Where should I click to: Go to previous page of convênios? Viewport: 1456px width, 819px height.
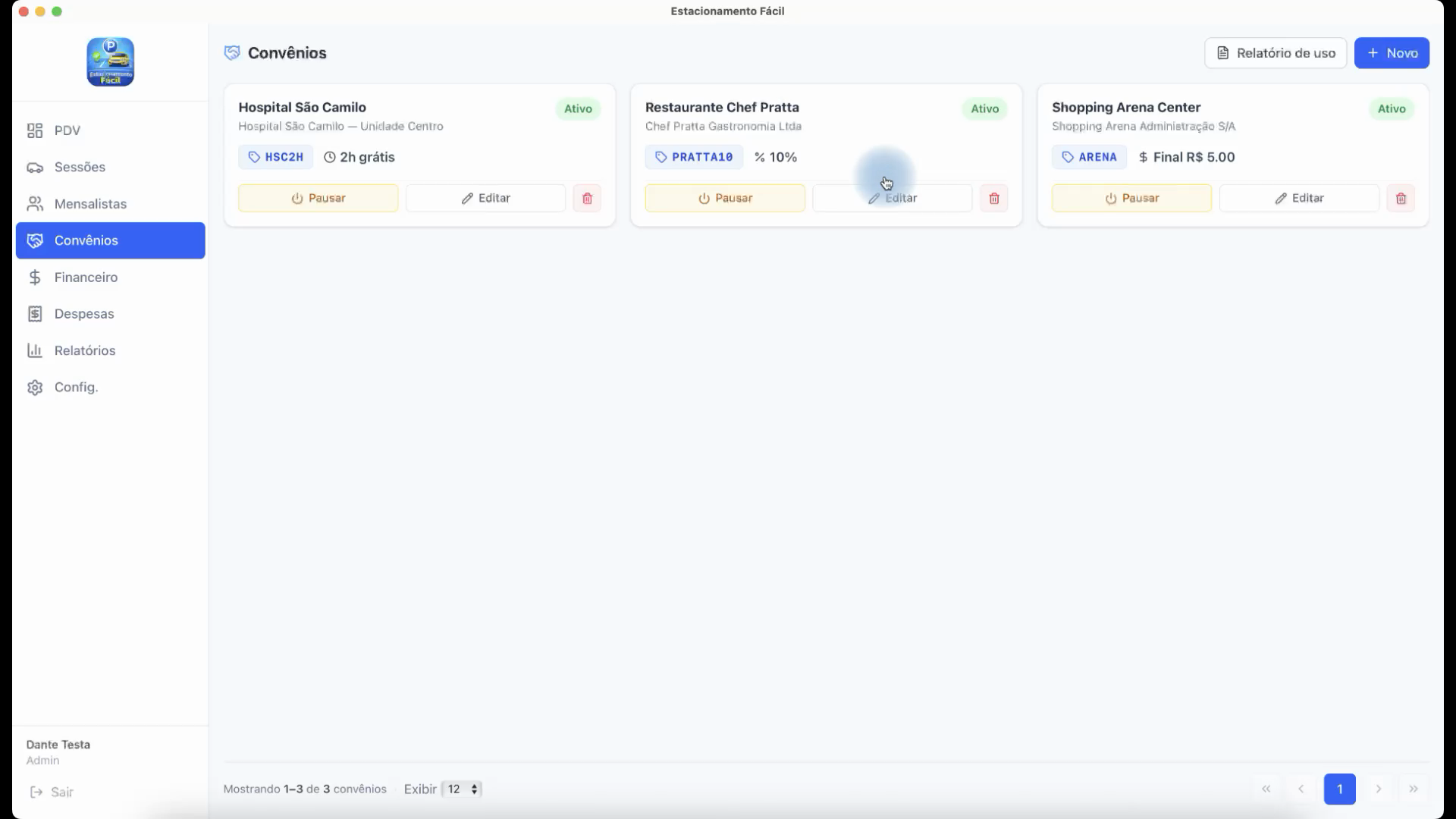point(1301,789)
